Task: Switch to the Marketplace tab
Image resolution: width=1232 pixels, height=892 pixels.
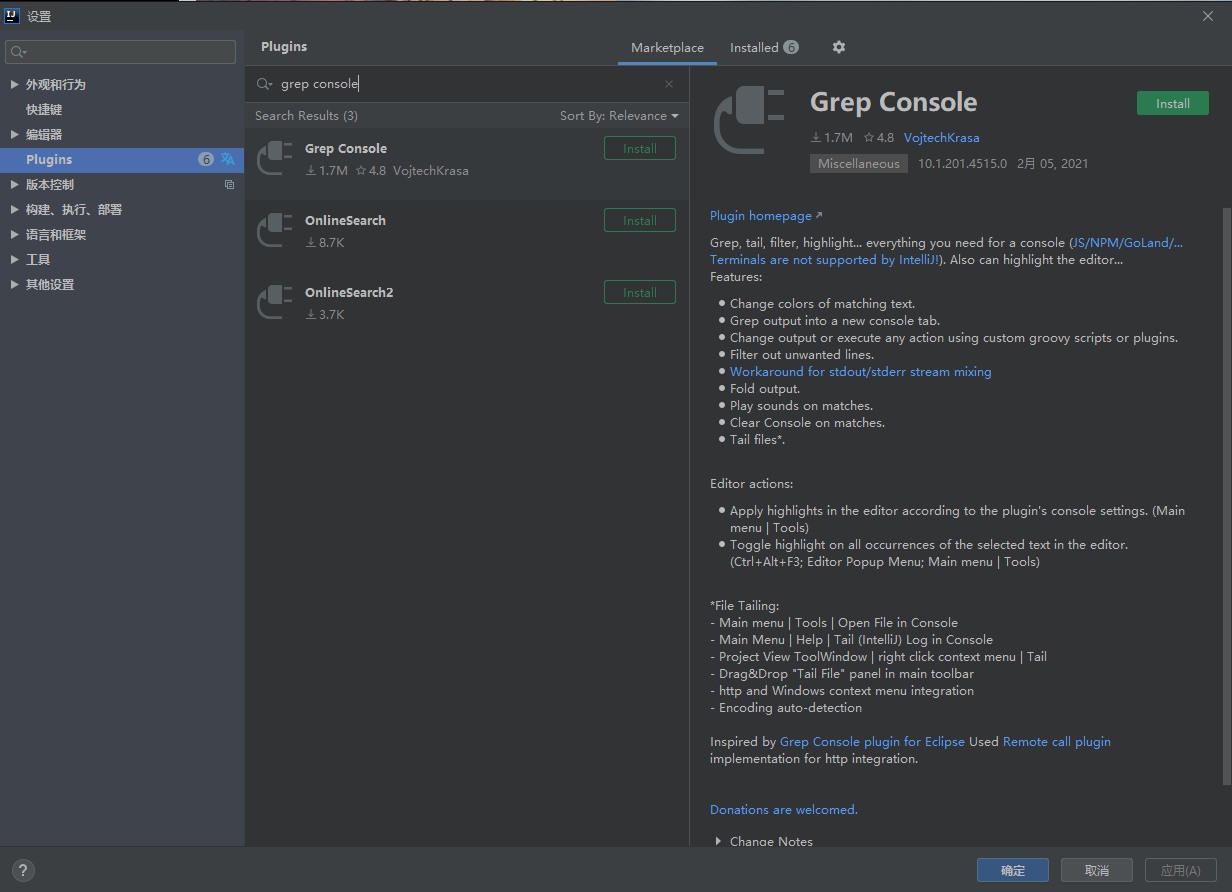Action: click(x=667, y=47)
